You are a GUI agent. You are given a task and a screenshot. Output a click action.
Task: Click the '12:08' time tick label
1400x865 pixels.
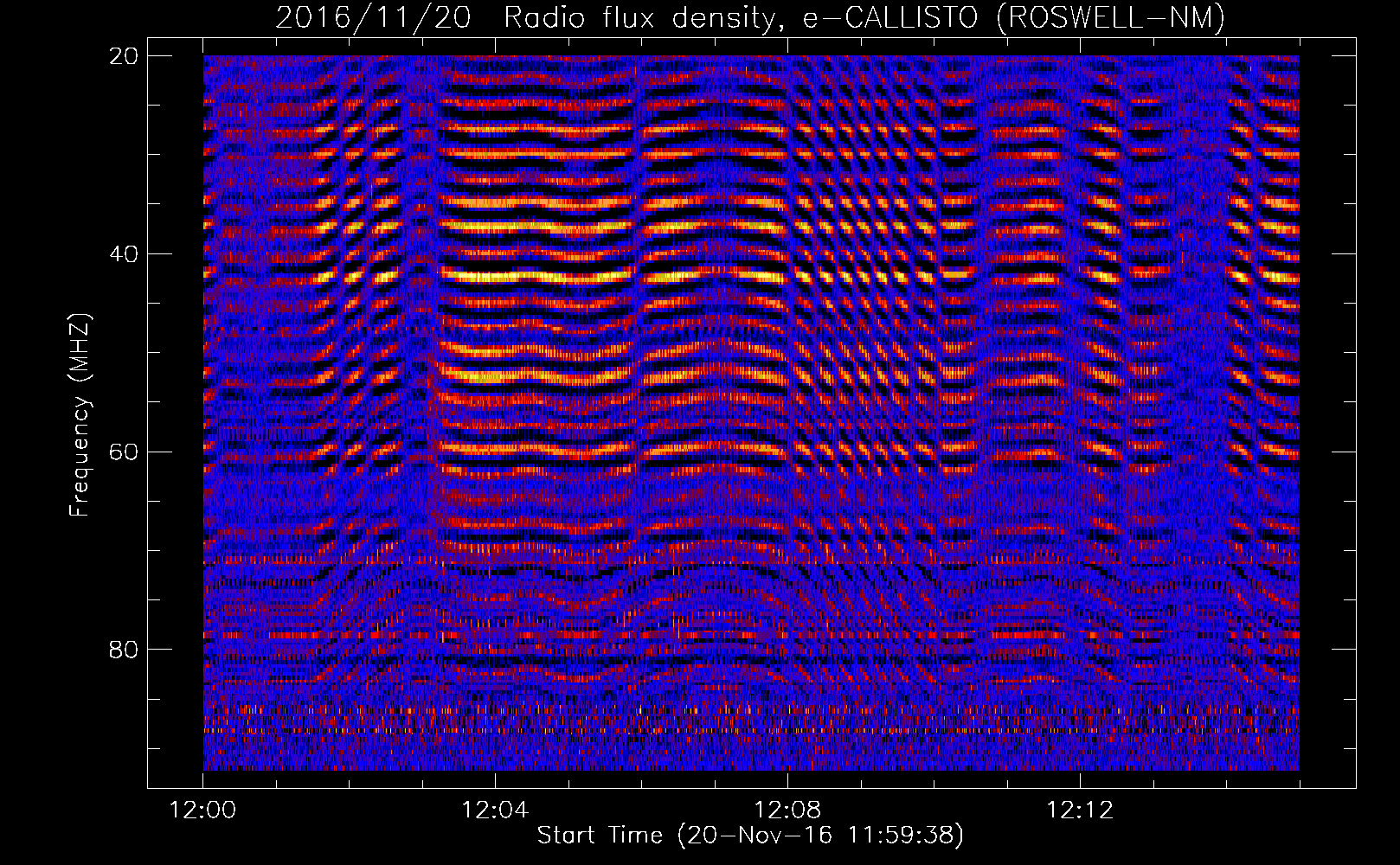787,811
